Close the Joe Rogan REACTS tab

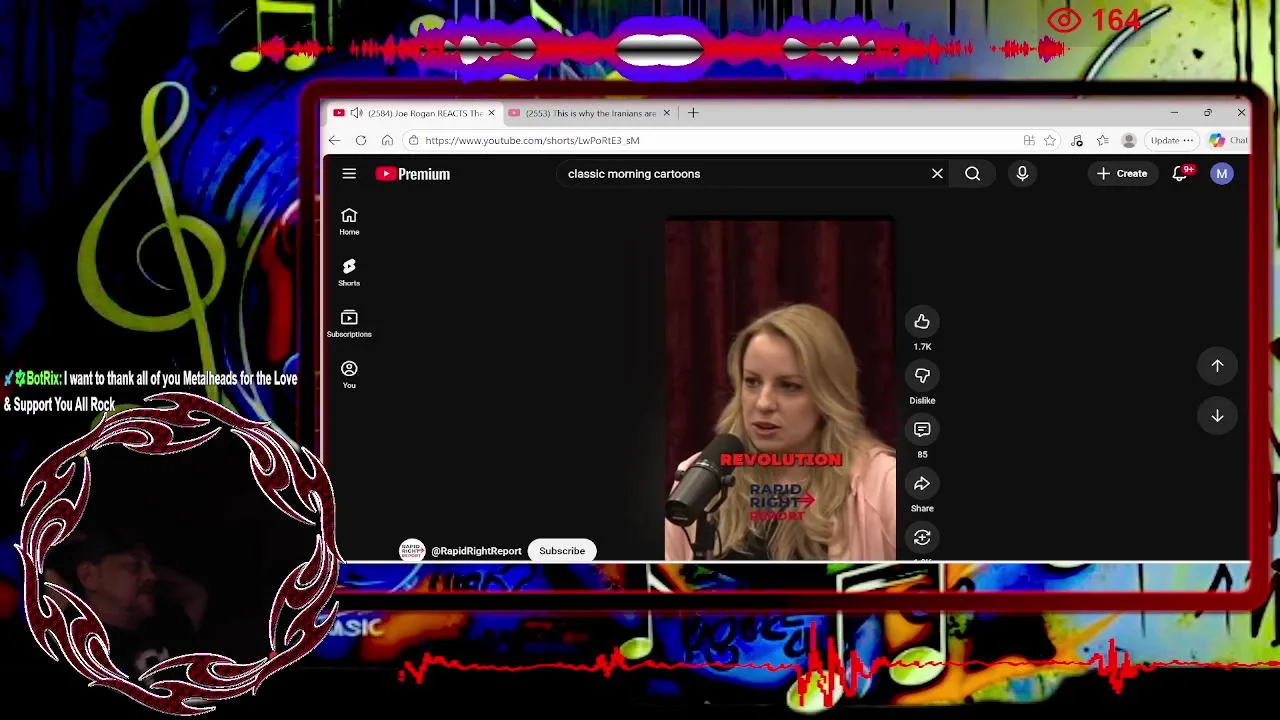pos(491,113)
